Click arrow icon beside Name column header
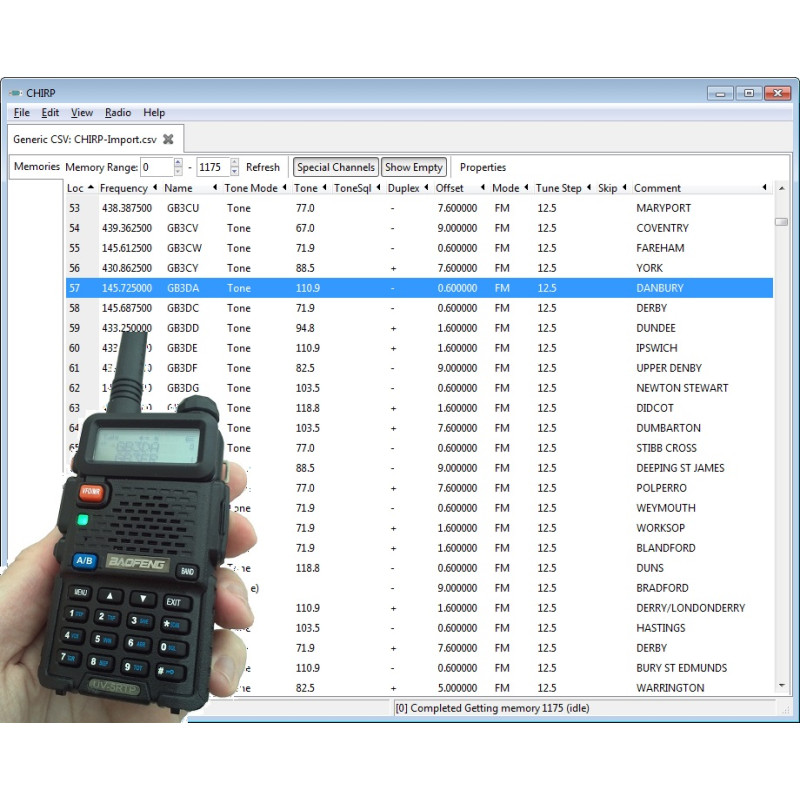 click(214, 188)
